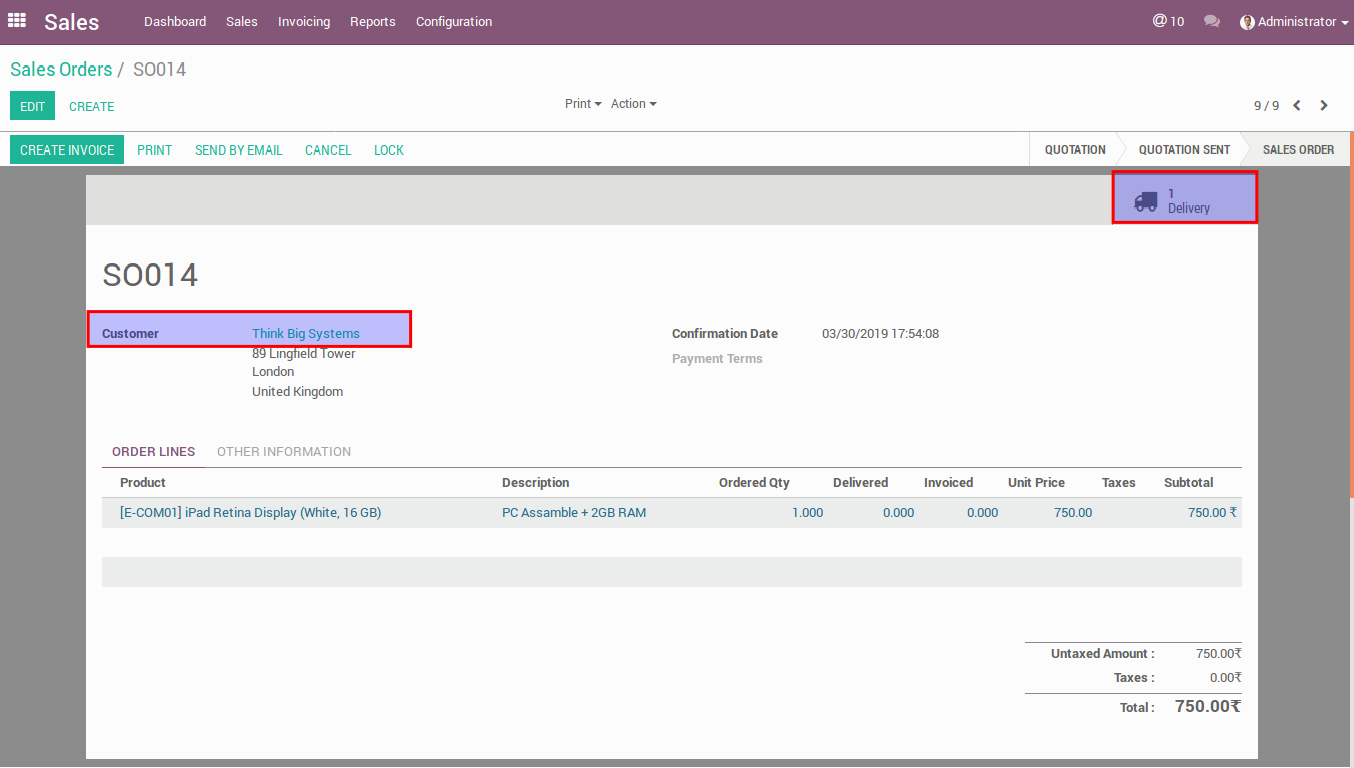Screen dimensions: 1354x768
Task: Lock the sales order
Action: pyautogui.click(x=389, y=150)
